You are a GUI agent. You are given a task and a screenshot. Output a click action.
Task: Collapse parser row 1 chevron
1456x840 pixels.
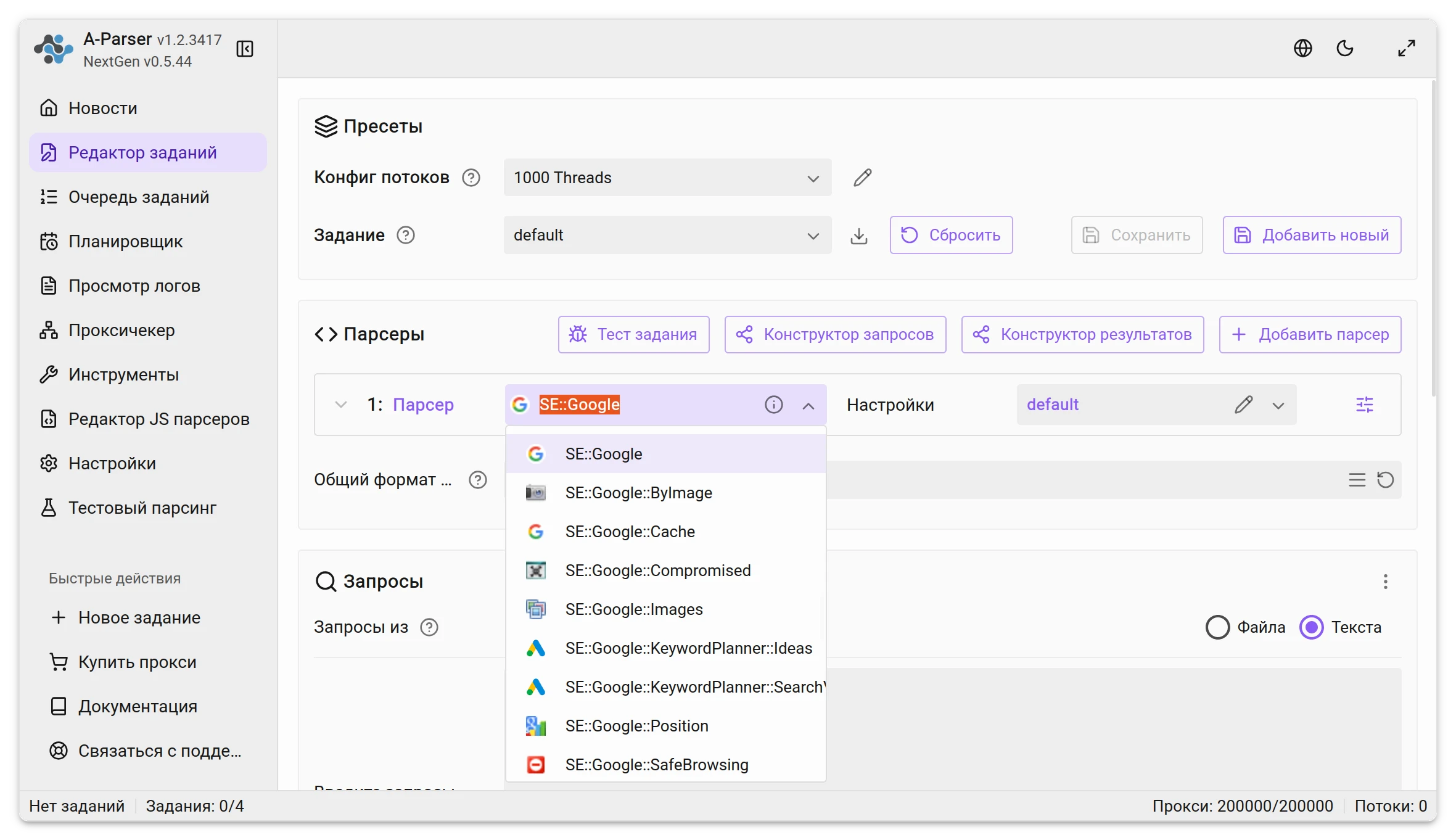click(x=340, y=405)
